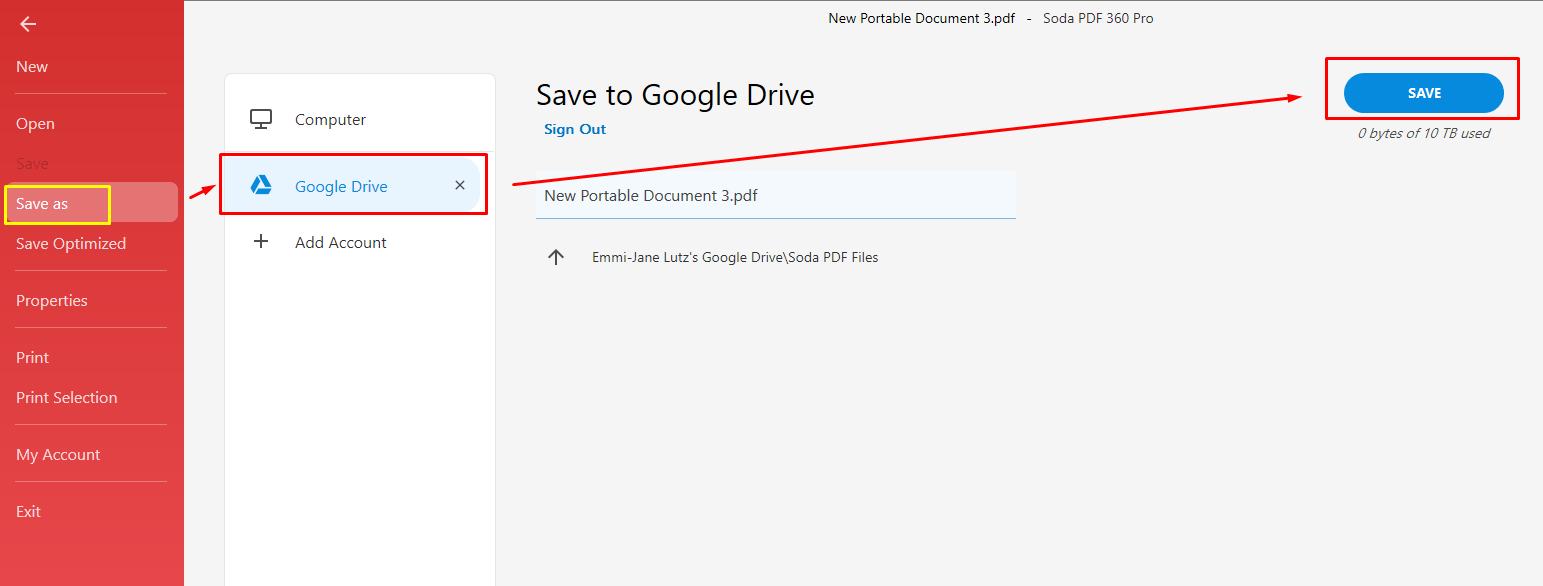Click the Google Drive logo icon

[x=261, y=185]
